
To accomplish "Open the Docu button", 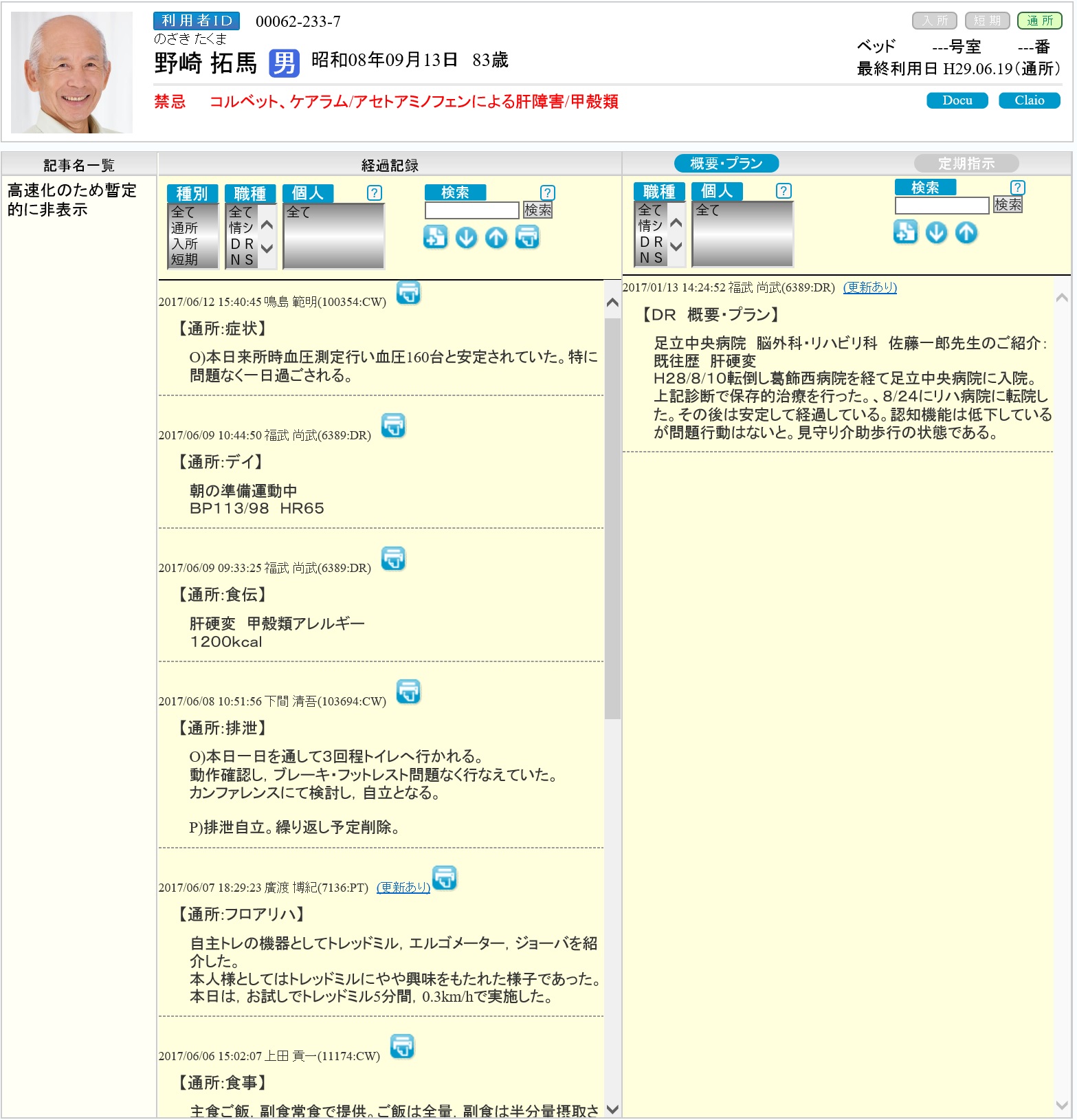I will pos(957,100).
